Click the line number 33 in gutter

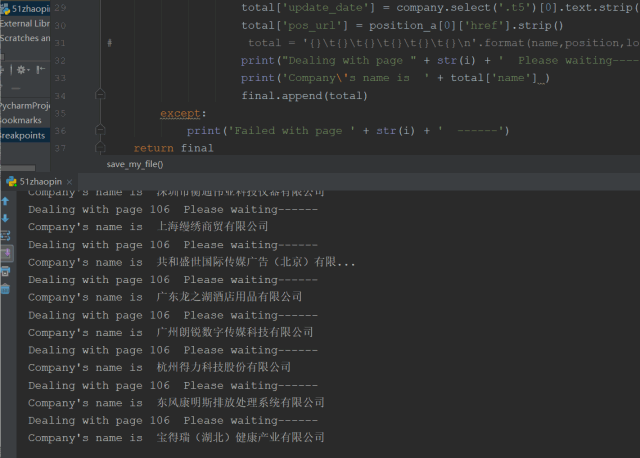click(x=60, y=78)
